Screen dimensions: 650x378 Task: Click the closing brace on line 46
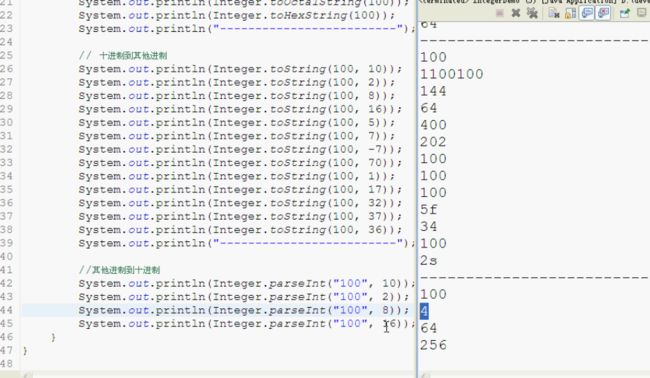(53, 337)
